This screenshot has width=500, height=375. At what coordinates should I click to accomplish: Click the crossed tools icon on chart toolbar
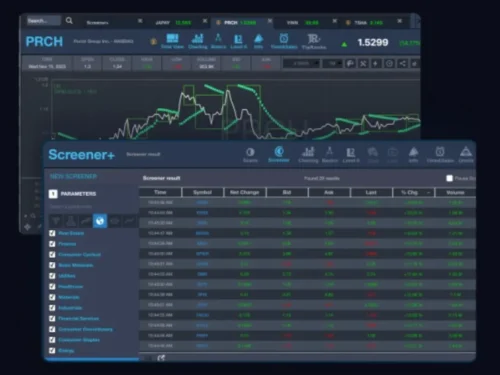click(363, 63)
